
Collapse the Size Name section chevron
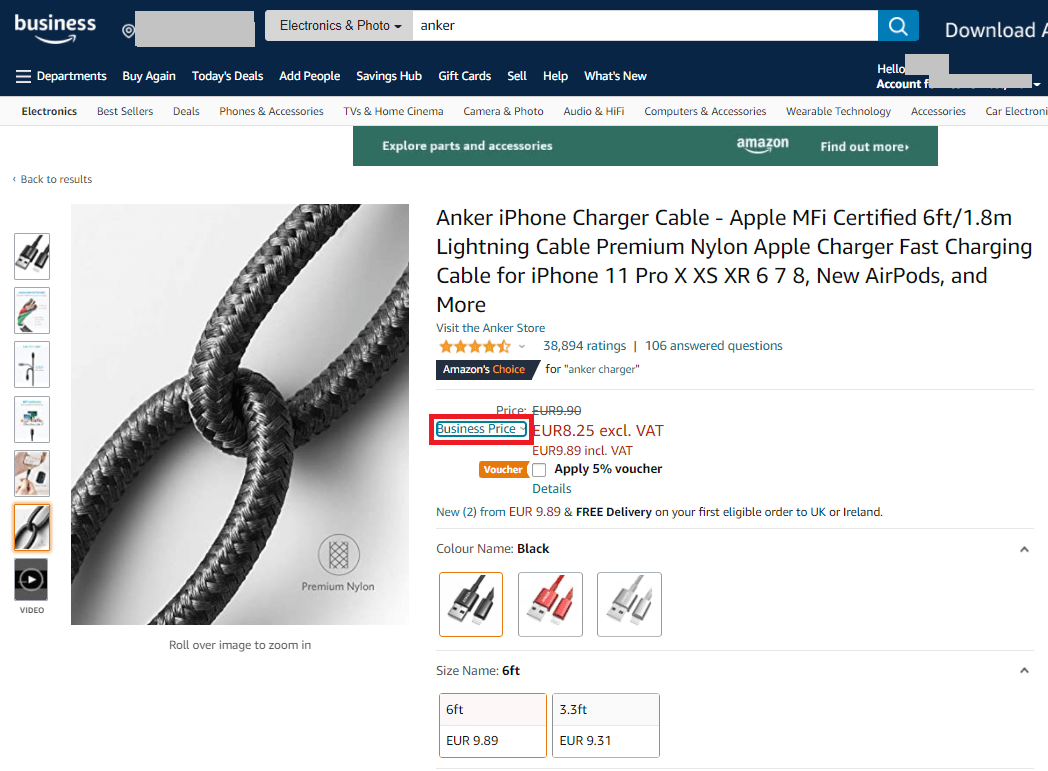(1024, 671)
